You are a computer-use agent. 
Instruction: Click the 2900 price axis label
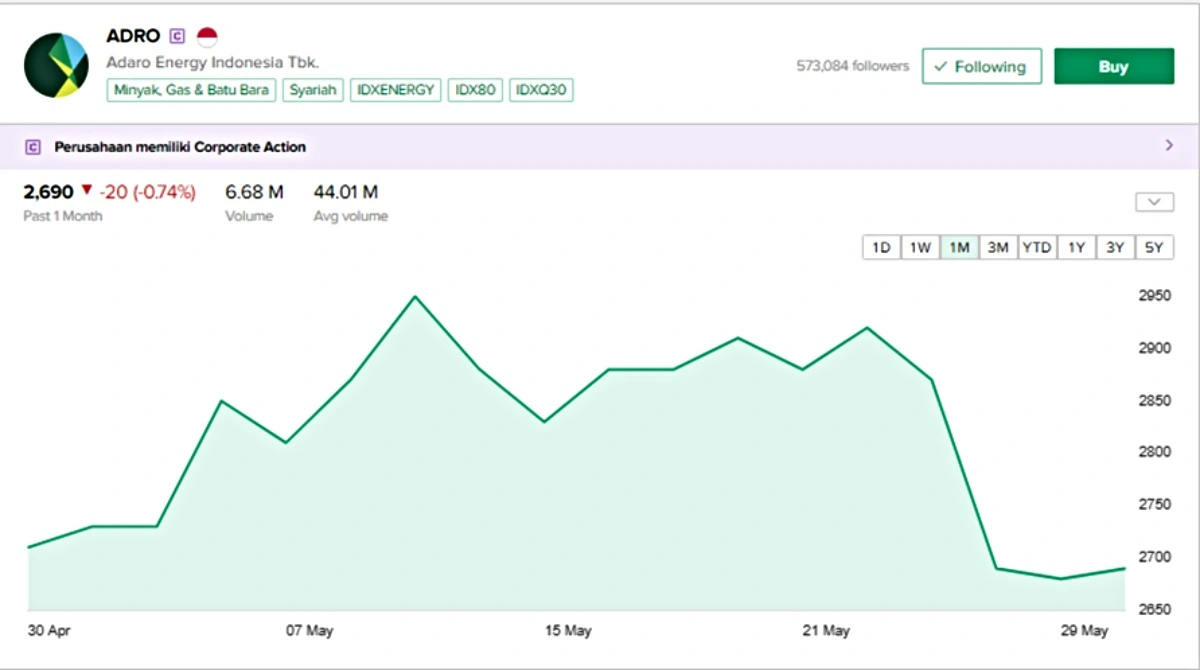(x=1155, y=348)
